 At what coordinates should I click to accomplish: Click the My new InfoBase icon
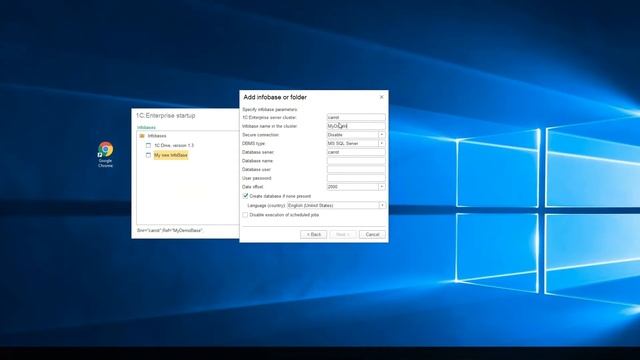(x=149, y=155)
